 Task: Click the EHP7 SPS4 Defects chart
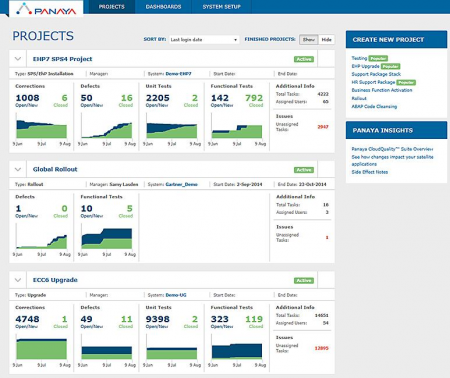tap(107, 126)
